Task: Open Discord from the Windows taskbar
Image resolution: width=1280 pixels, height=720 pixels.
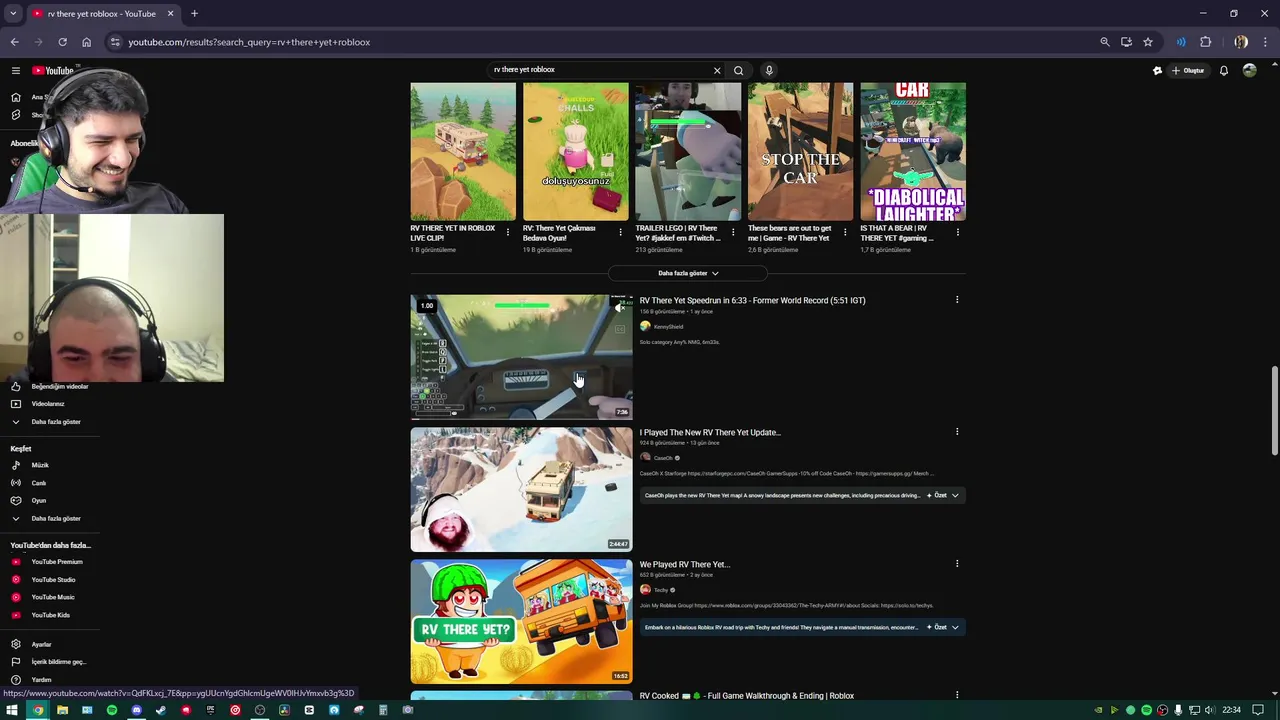Action: pyautogui.click(x=136, y=710)
